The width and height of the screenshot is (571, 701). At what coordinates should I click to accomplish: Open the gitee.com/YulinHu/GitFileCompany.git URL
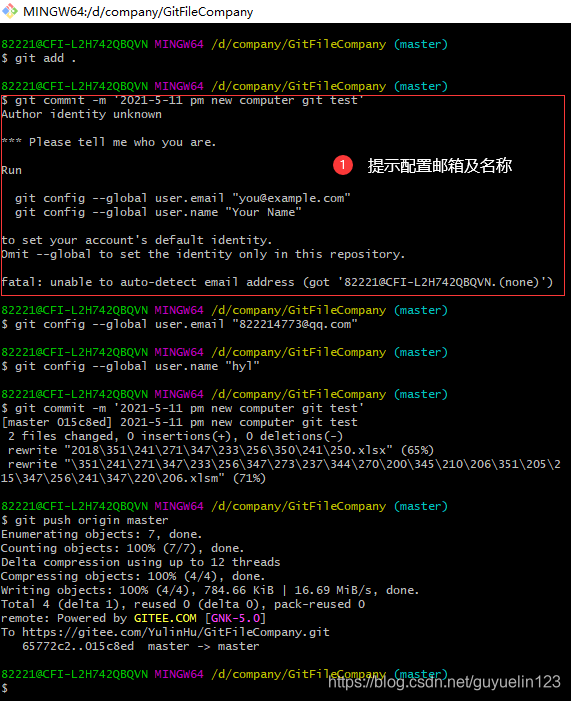(176, 632)
